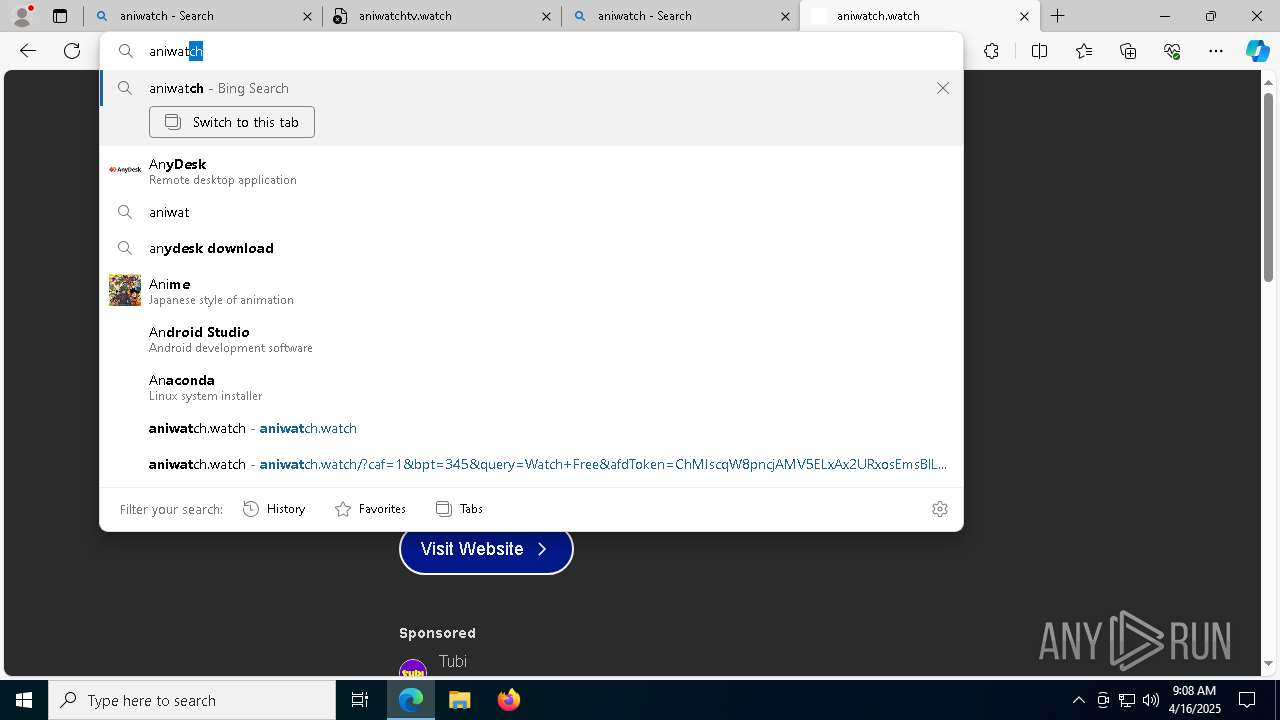Choose the AnyDesk suggestion
The image size is (1280, 720).
[531, 170]
